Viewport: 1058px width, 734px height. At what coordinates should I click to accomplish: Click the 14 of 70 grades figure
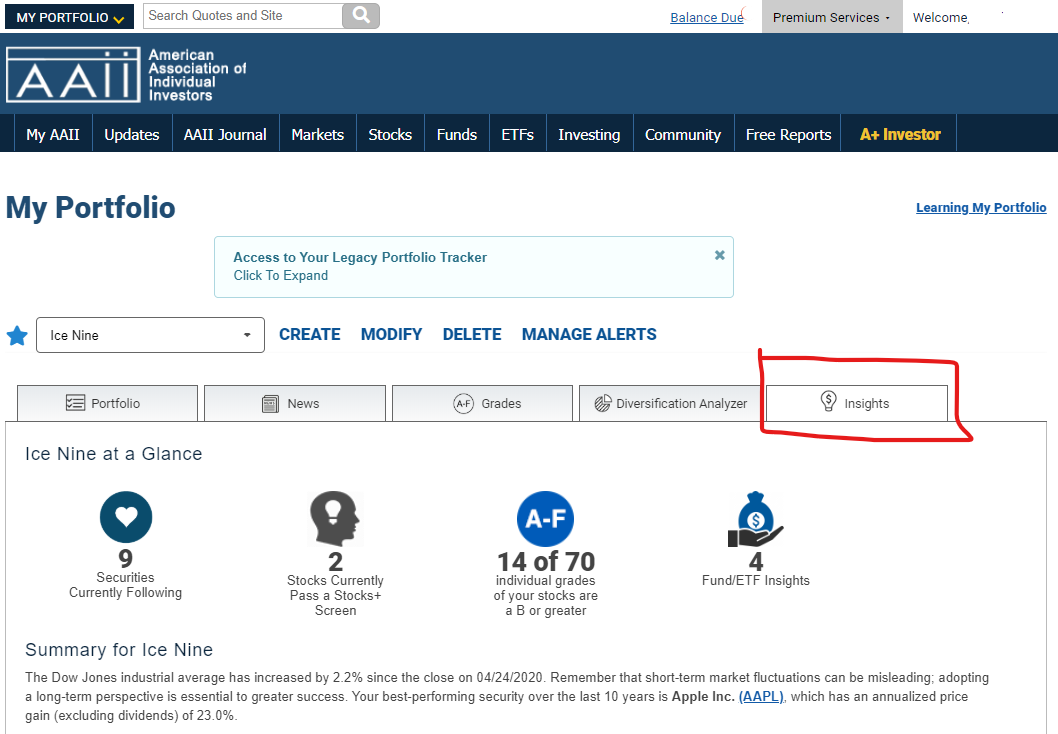pos(546,561)
